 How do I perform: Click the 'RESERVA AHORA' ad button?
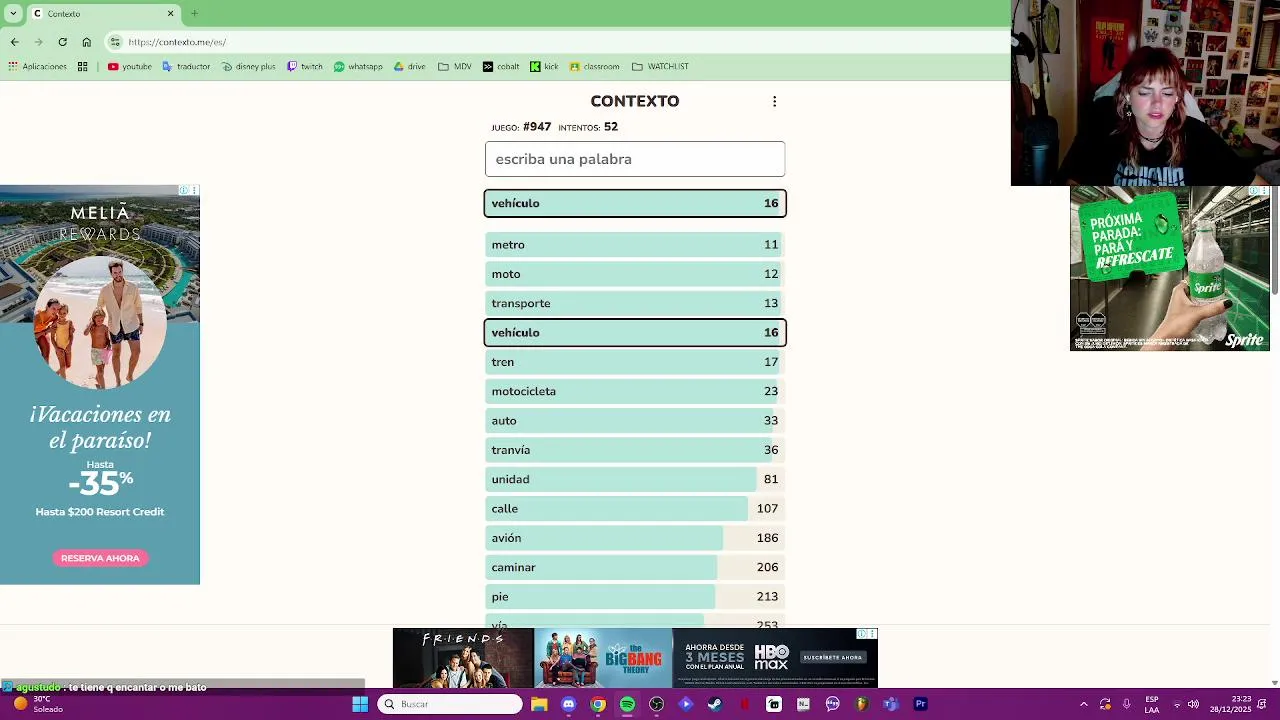coord(100,558)
